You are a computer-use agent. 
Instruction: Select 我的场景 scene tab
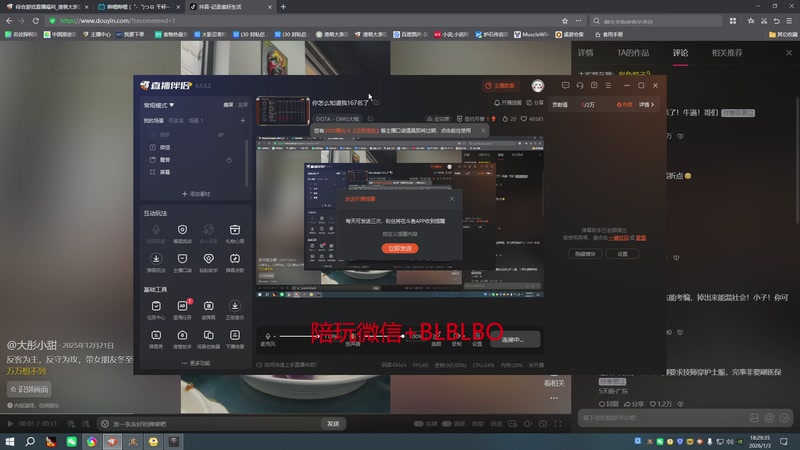pos(154,120)
